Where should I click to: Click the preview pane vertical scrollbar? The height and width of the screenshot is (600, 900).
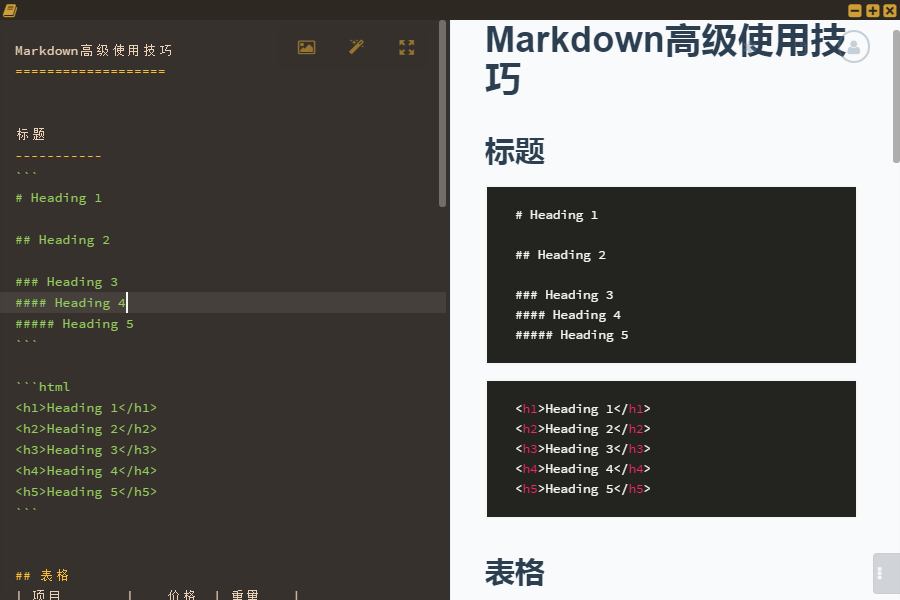pyautogui.click(x=896, y=96)
